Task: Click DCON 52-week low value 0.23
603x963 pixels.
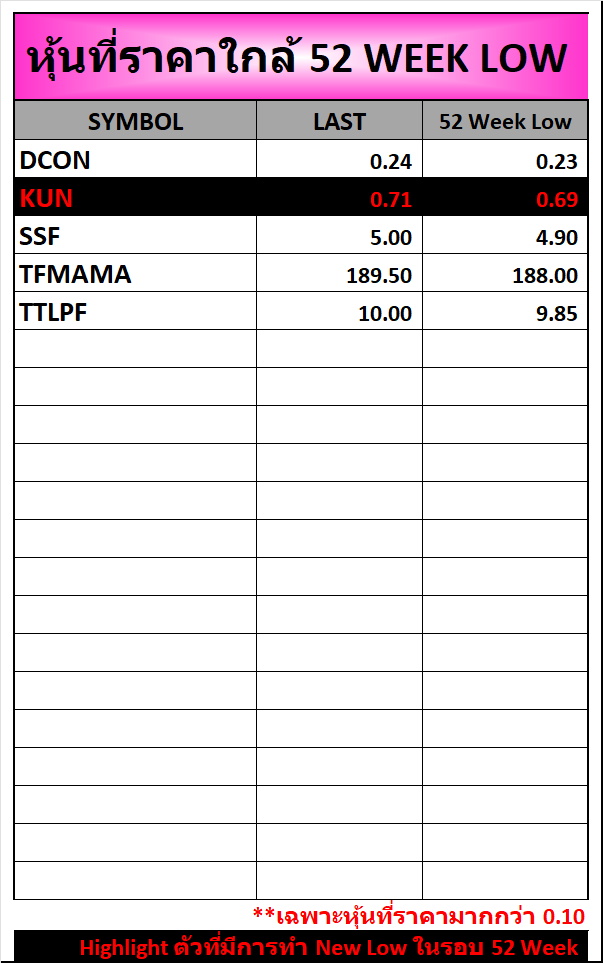Action: click(x=557, y=161)
